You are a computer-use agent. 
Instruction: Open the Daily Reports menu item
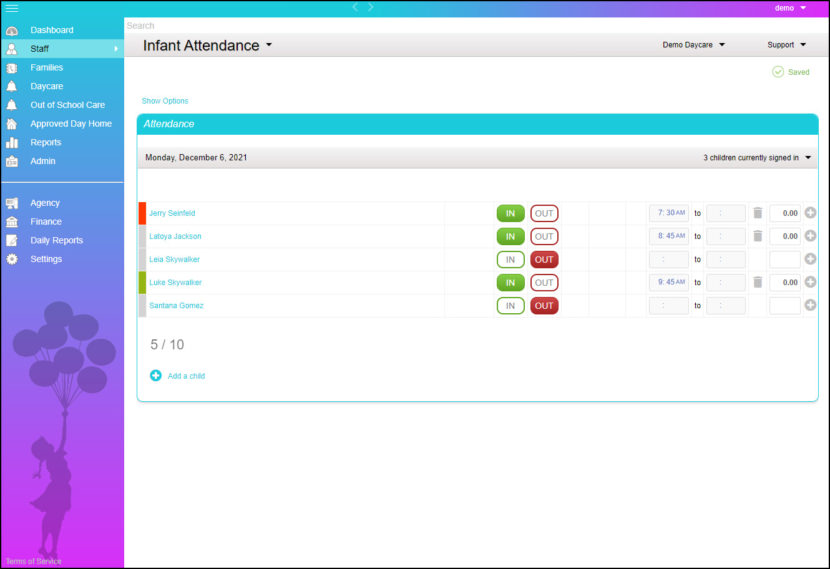pos(57,240)
